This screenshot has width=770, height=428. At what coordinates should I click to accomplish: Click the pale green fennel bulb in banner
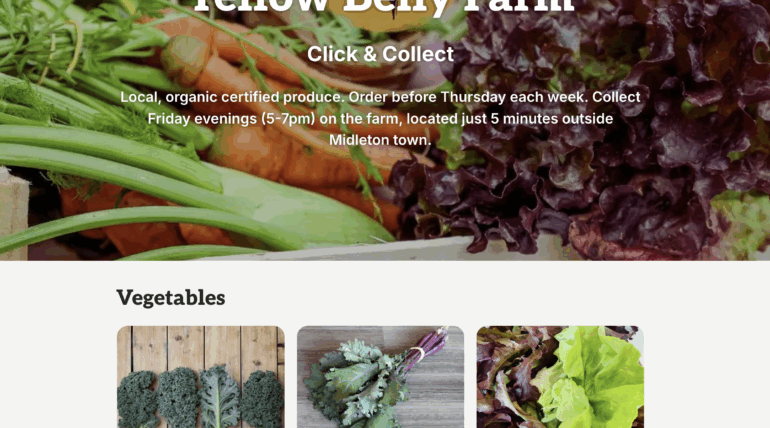click(304, 206)
